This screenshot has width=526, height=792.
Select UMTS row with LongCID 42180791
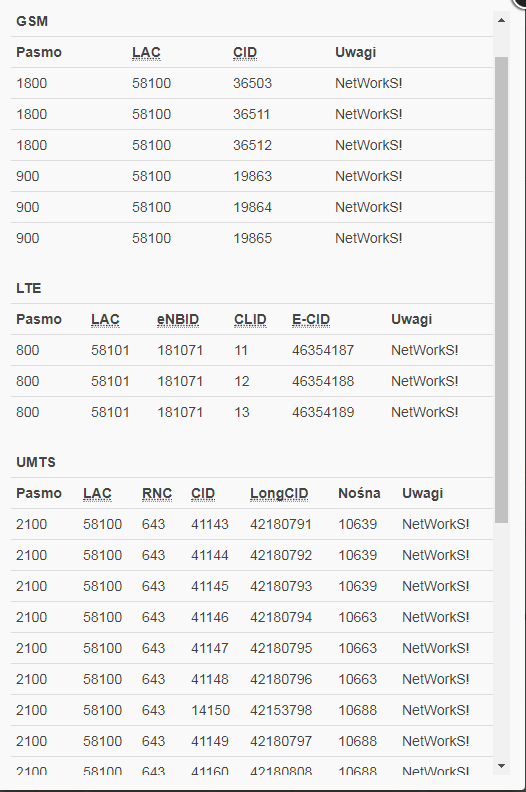252,524
